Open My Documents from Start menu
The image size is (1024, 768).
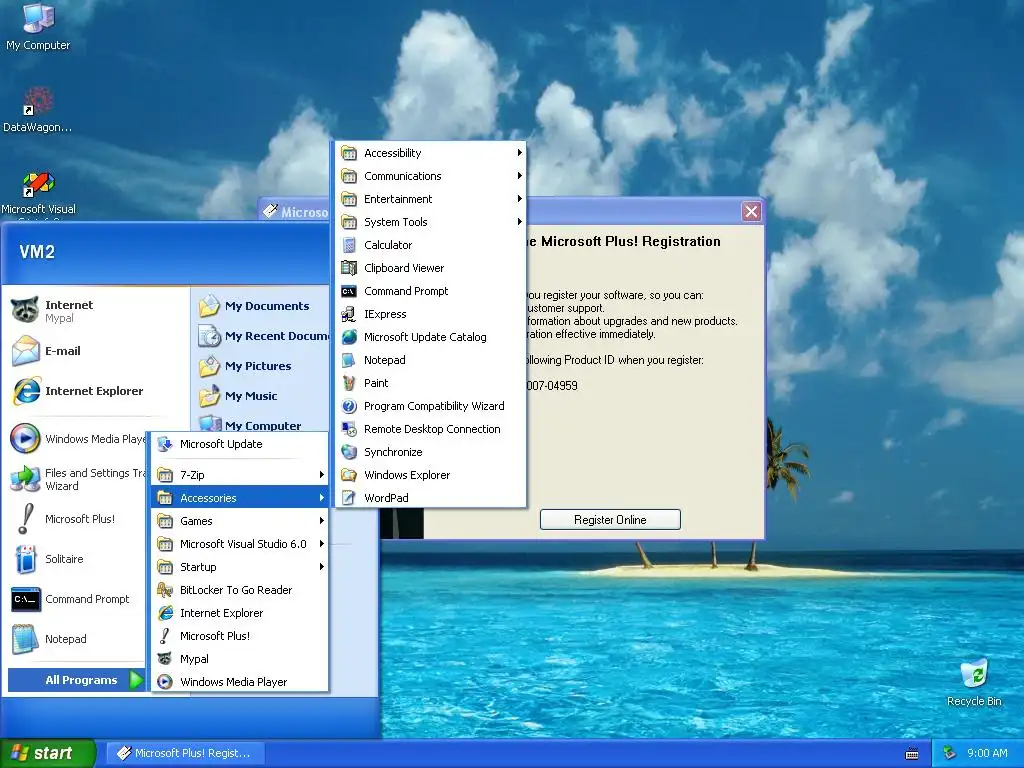263,306
